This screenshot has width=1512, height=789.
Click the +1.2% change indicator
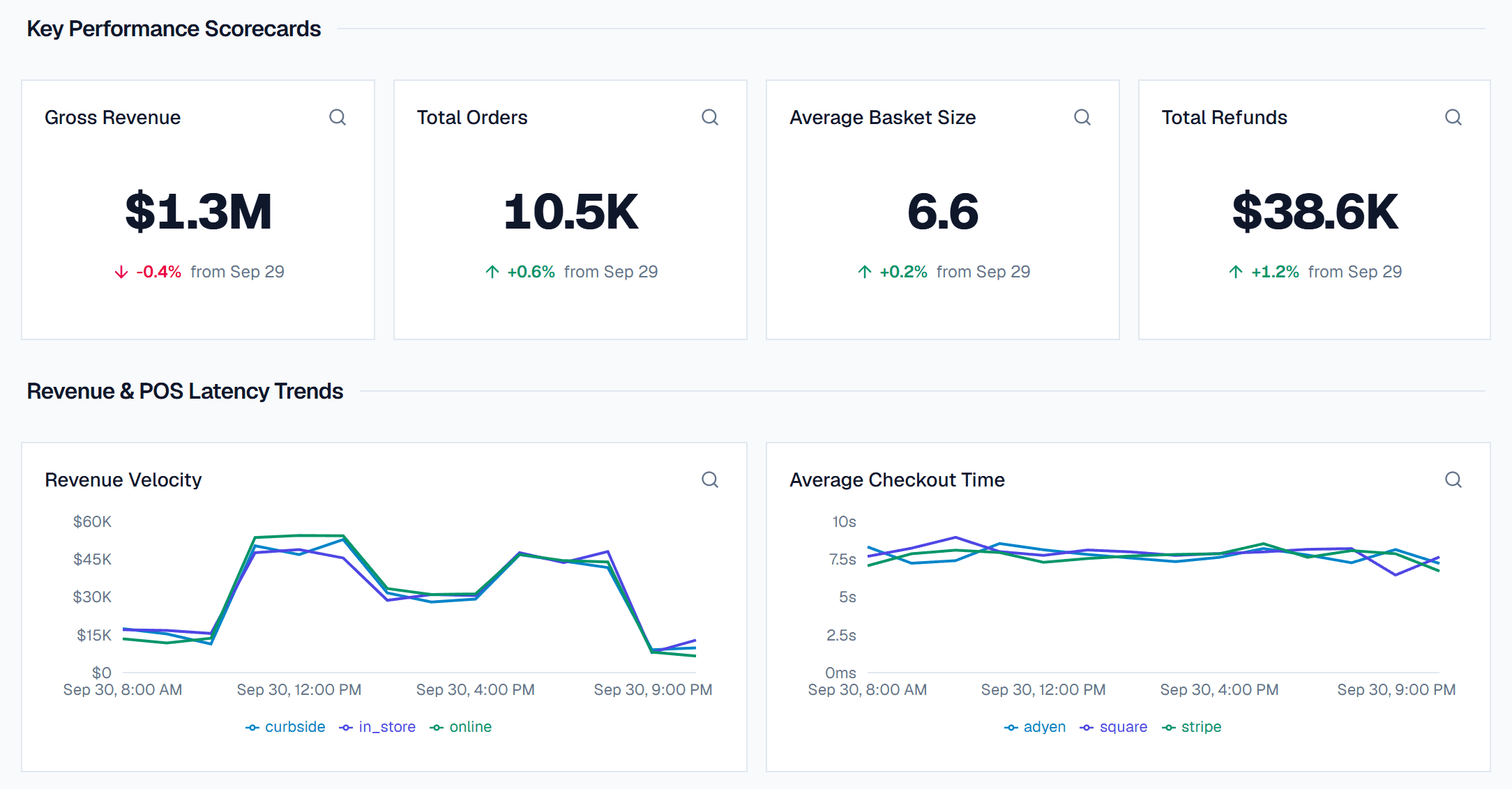tap(1264, 272)
